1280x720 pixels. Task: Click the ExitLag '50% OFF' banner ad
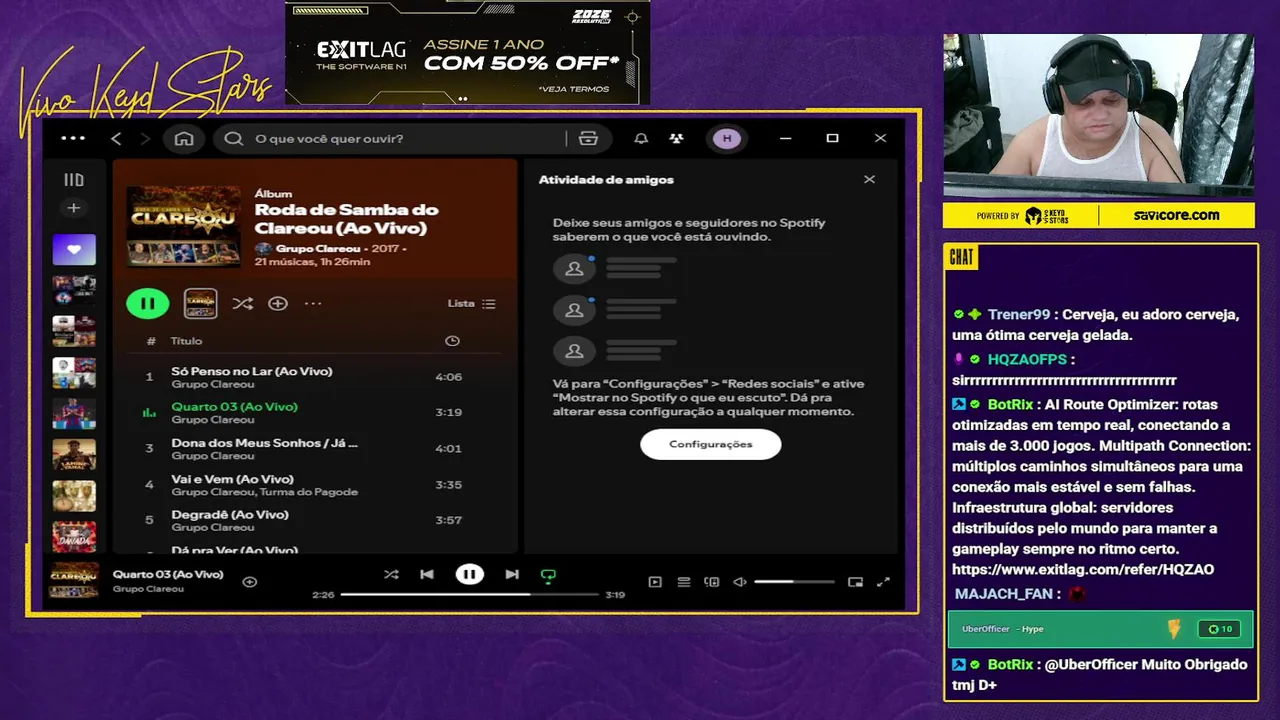pyautogui.click(x=467, y=53)
